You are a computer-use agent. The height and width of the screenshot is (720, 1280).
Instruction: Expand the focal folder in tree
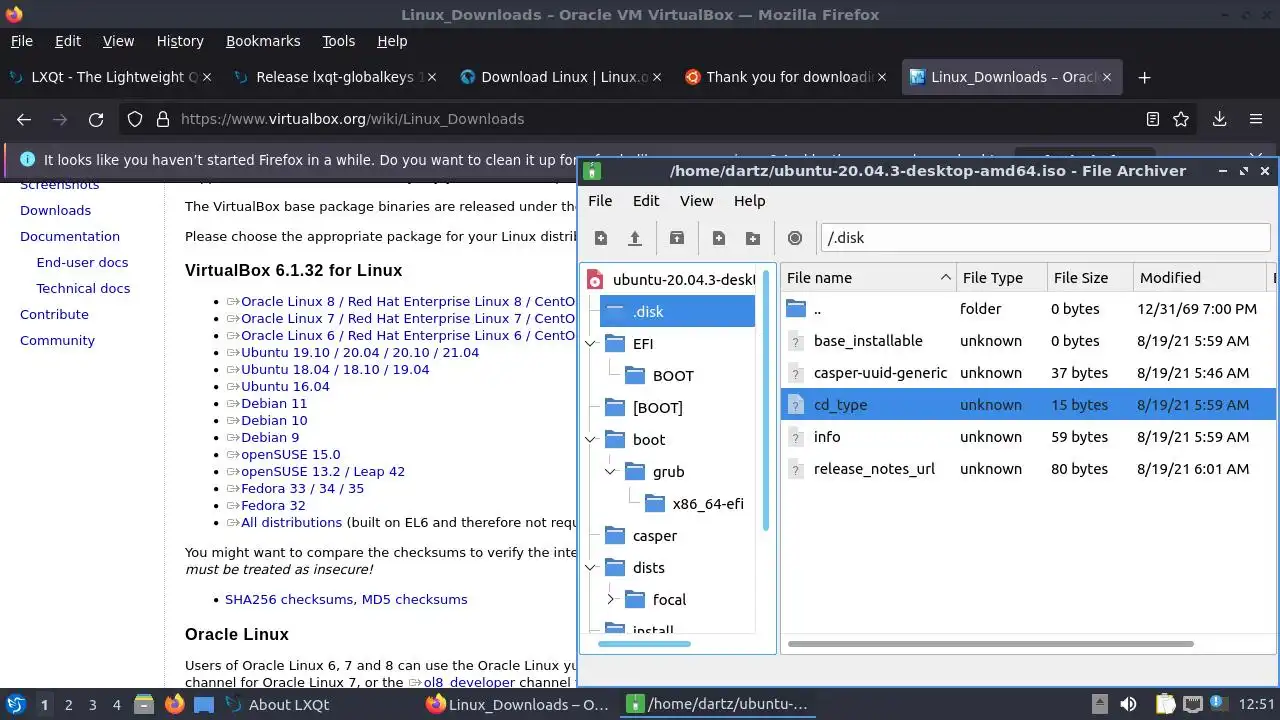pyautogui.click(x=611, y=600)
